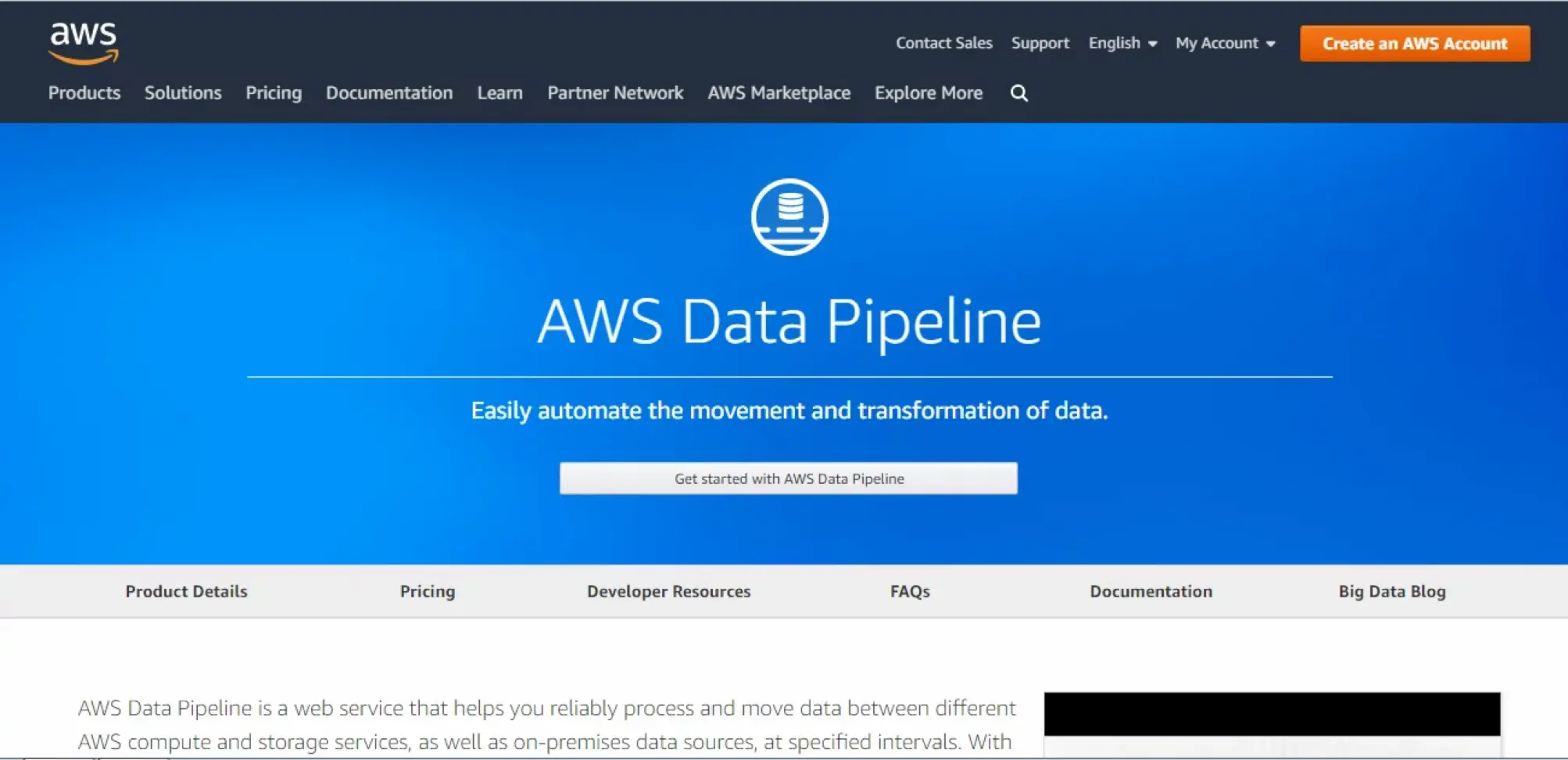The height and width of the screenshot is (760, 1568).
Task: Open the search icon
Action: pos(1018,93)
